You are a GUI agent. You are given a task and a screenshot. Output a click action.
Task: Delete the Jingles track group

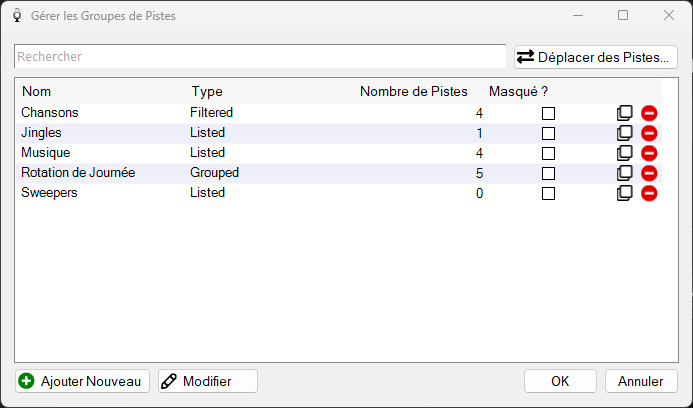coord(649,133)
